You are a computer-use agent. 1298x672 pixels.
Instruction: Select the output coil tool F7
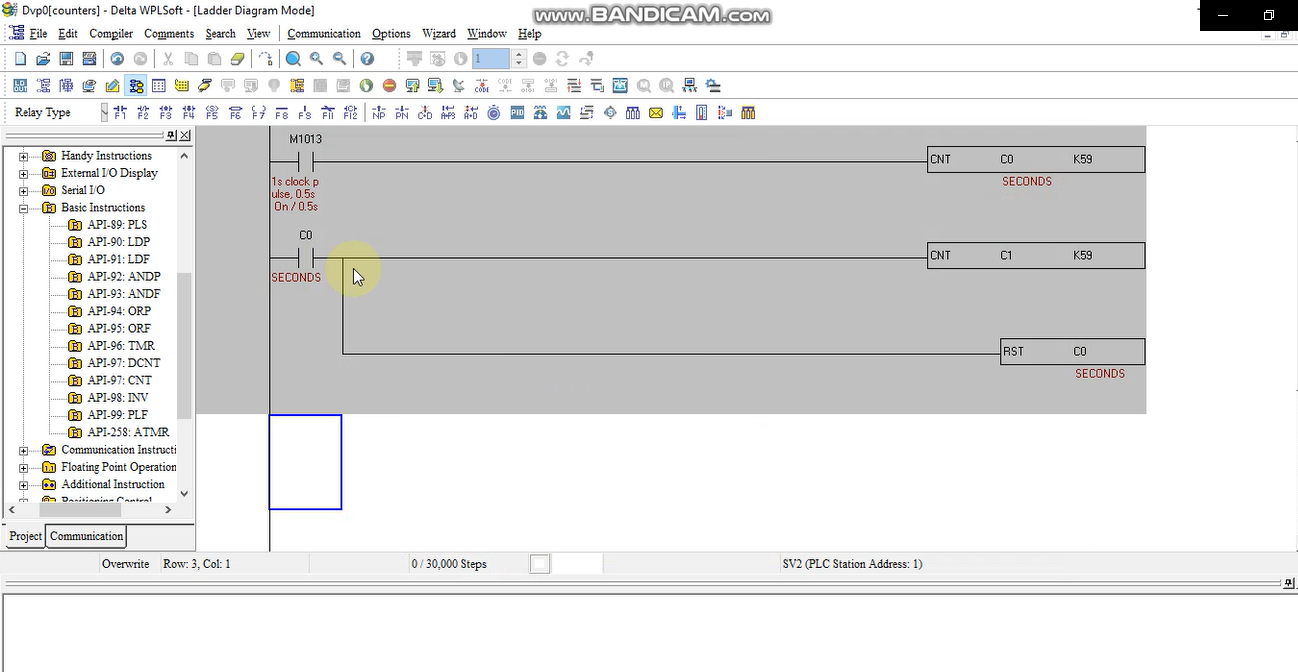tap(258, 112)
